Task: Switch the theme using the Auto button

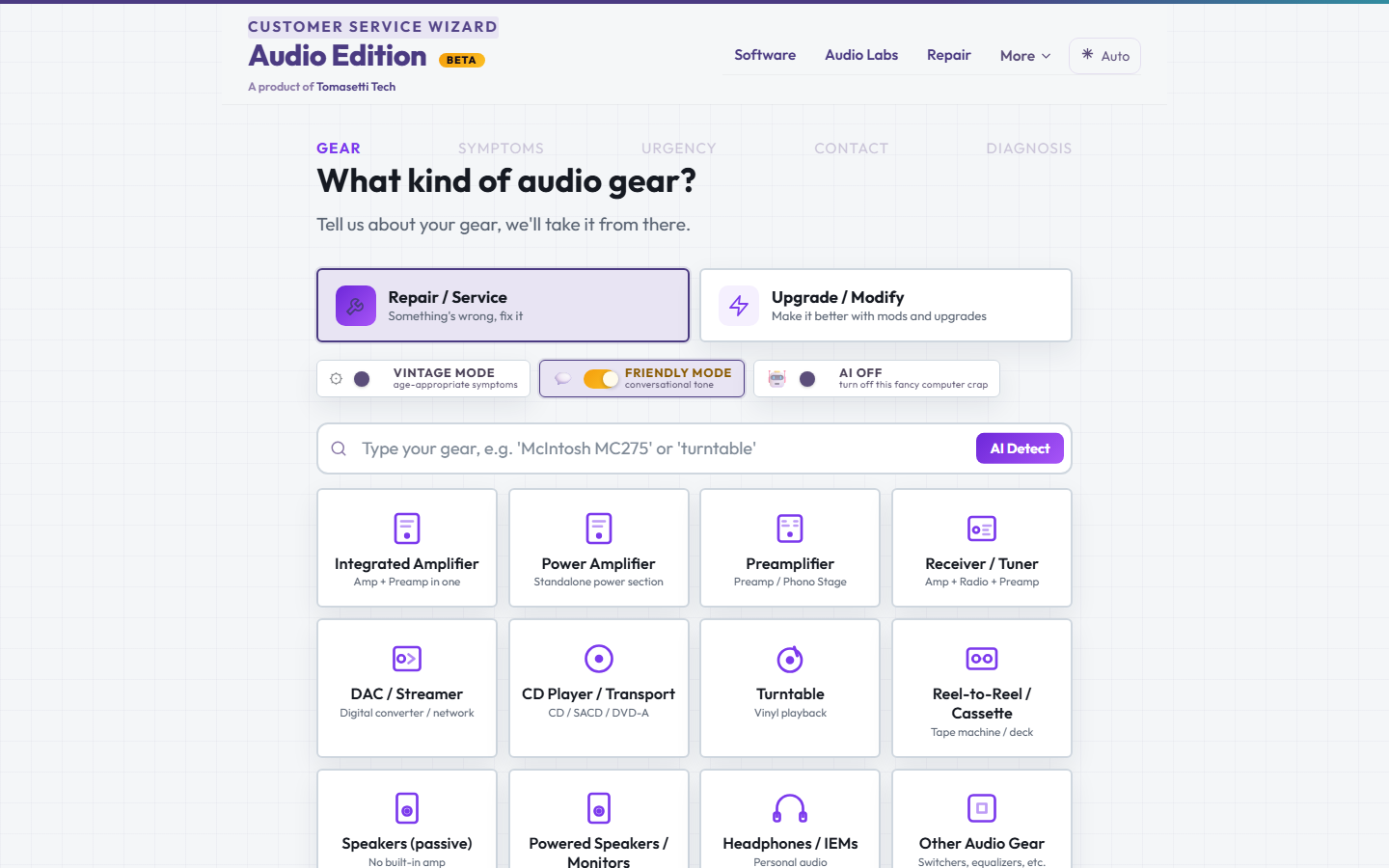Action: 1104,56
